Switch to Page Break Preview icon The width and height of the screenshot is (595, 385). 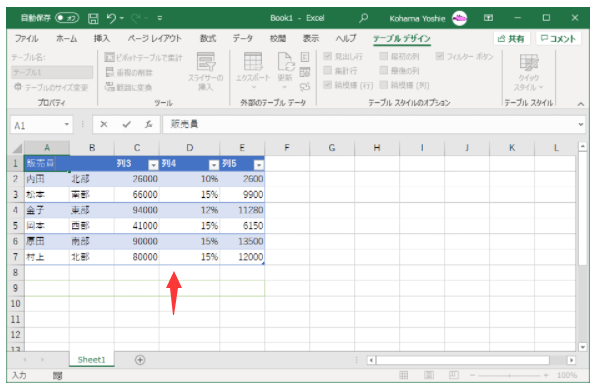(453, 375)
